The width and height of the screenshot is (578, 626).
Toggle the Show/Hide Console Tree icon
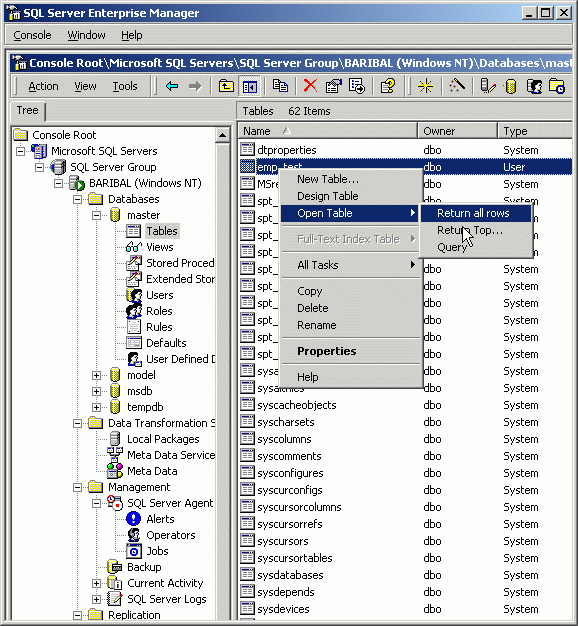[250, 86]
